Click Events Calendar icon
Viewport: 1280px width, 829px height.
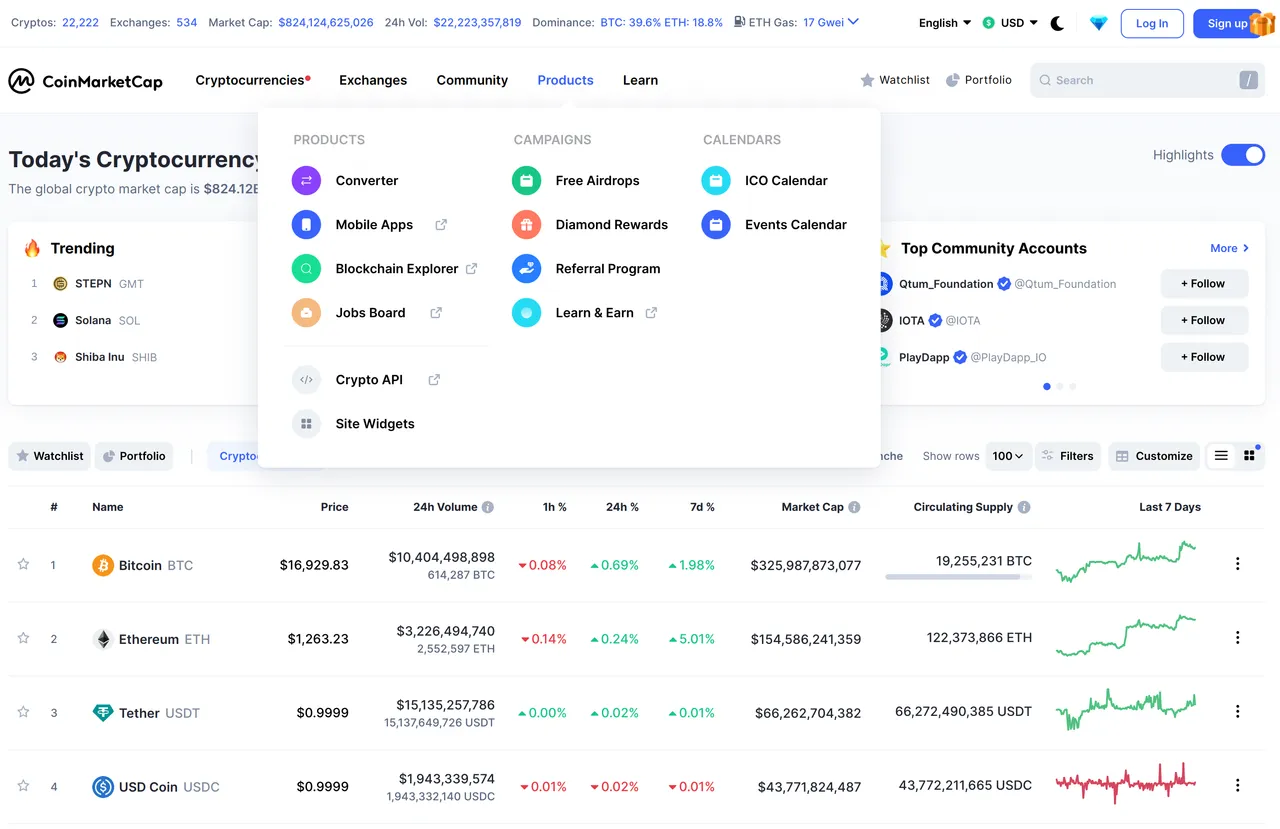716,225
